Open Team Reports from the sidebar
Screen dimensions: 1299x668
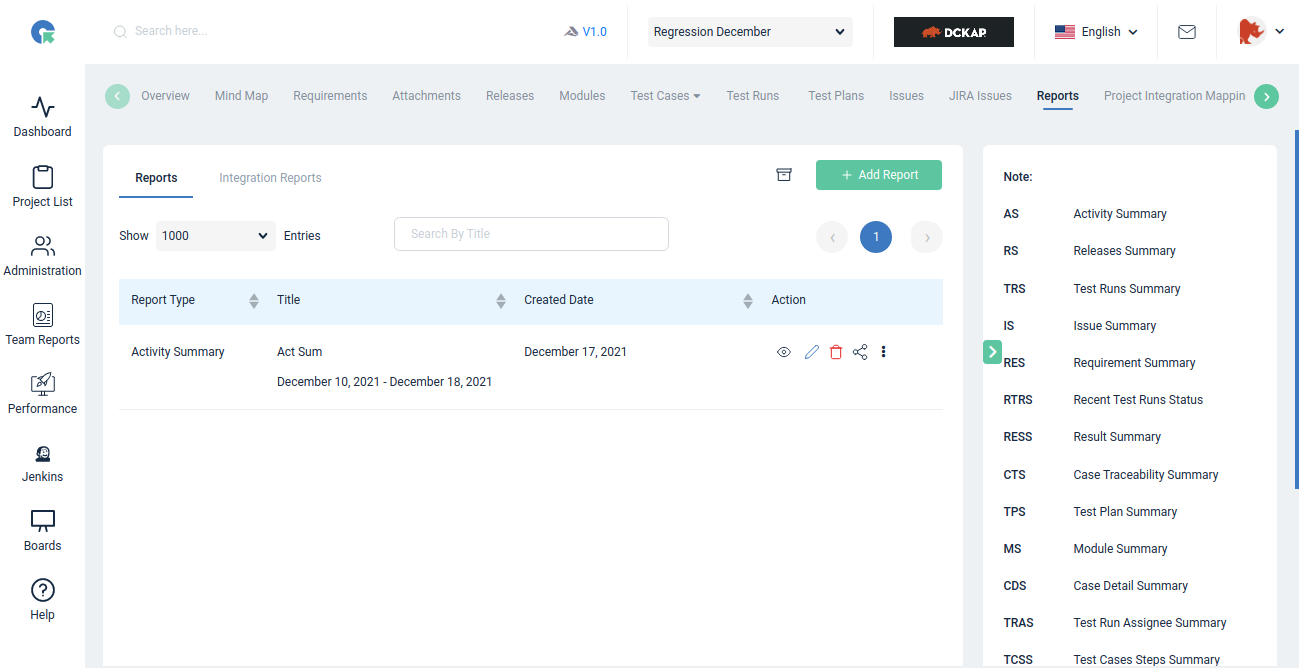[42, 325]
